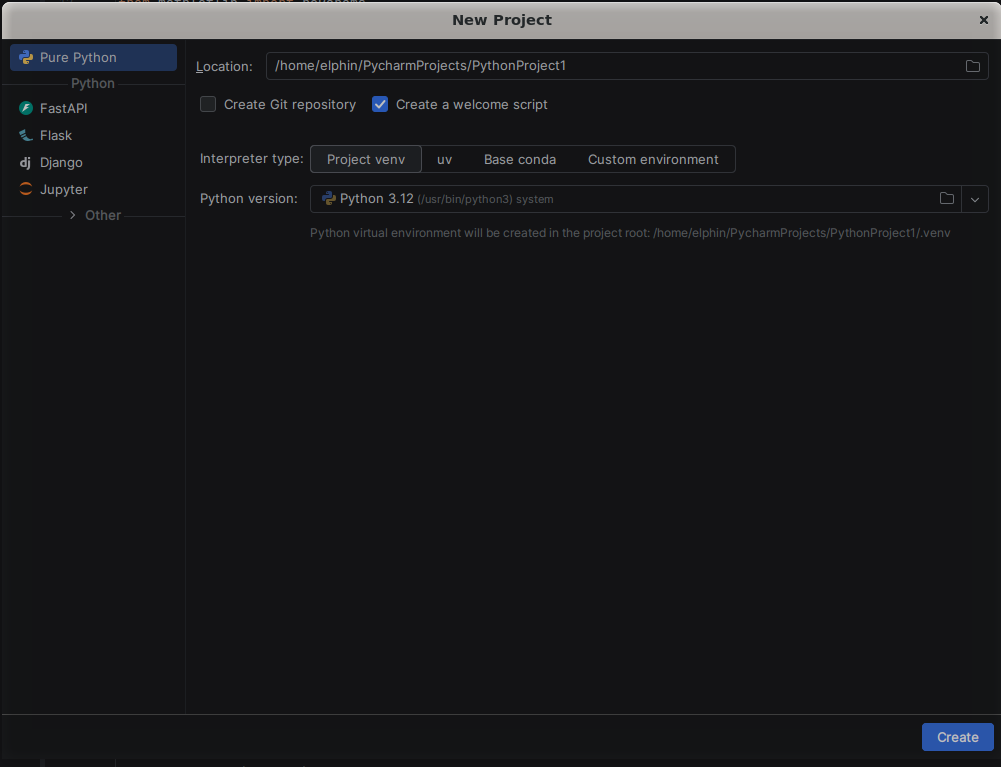
Task: Close the New Project dialog
Action: (983, 20)
